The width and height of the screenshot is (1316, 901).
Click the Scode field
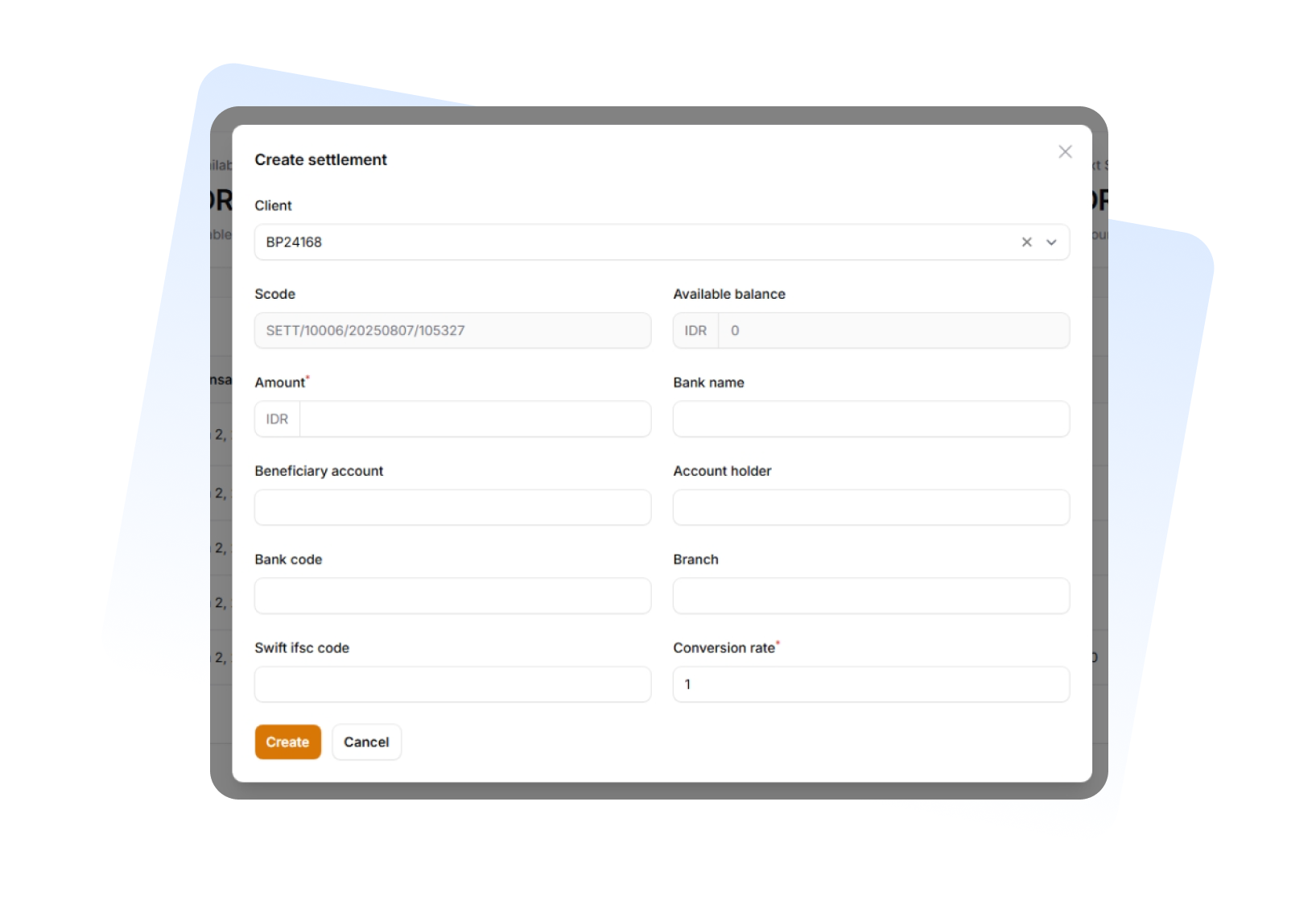[452, 331]
